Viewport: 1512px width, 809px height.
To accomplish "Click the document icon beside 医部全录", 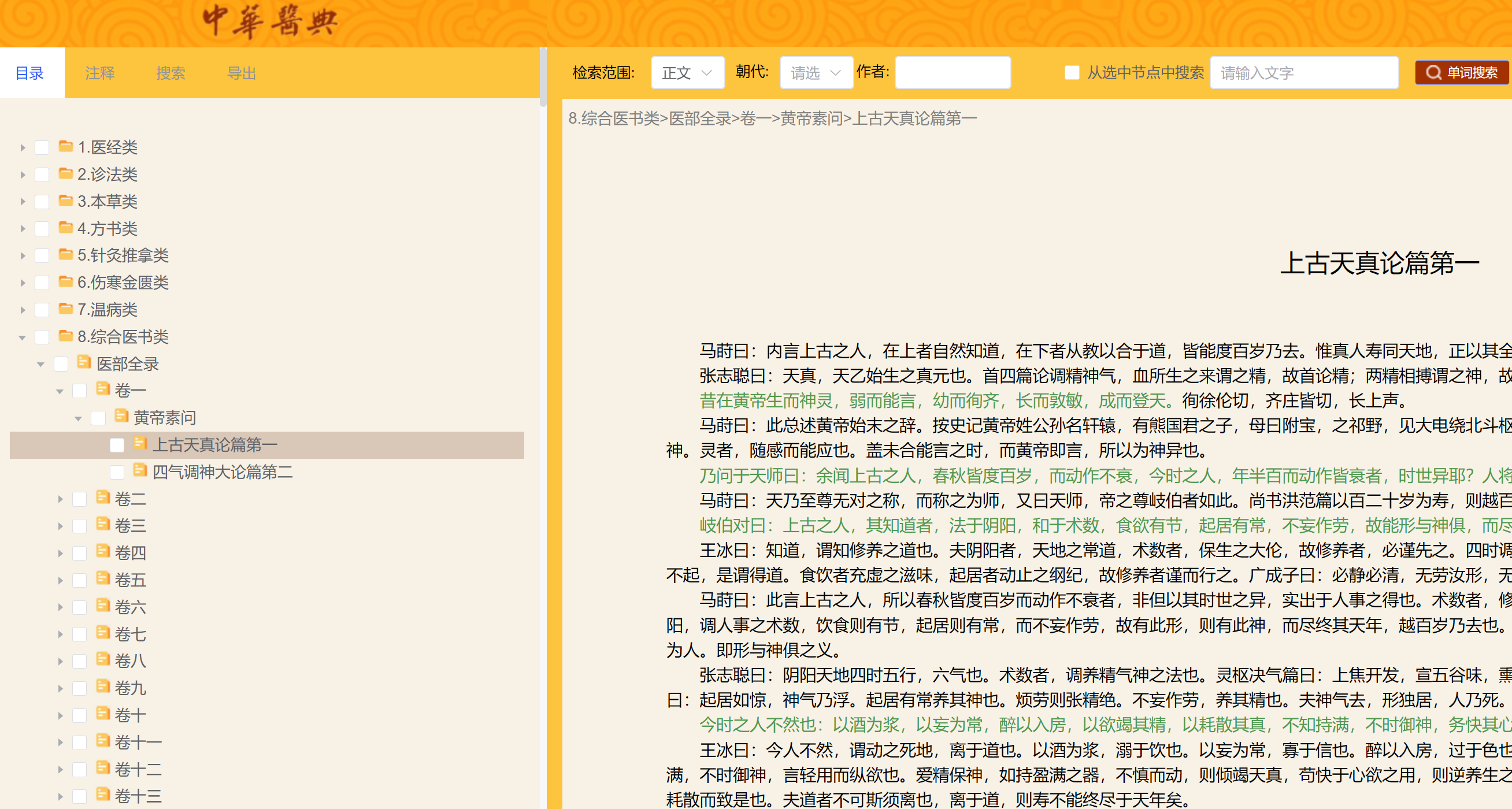I will pyautogui.click(x=84, y=362).
